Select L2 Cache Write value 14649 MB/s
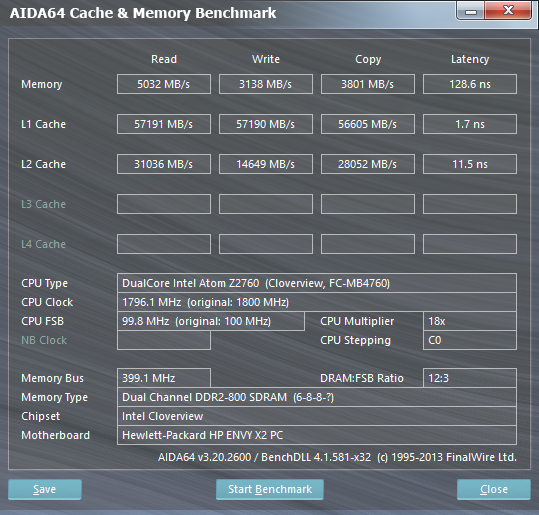Viewport: 539px width, 515px height. point(266,164)
